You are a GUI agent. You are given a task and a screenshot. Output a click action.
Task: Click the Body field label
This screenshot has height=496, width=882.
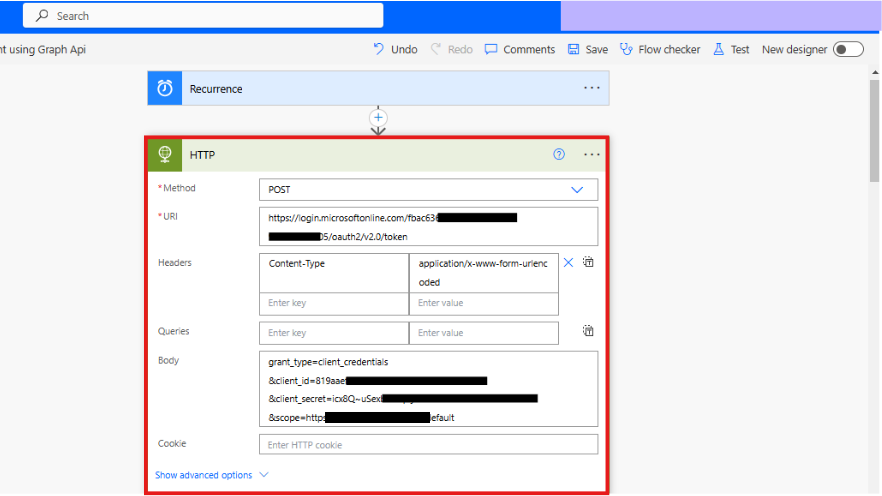[x=169, y=360]
